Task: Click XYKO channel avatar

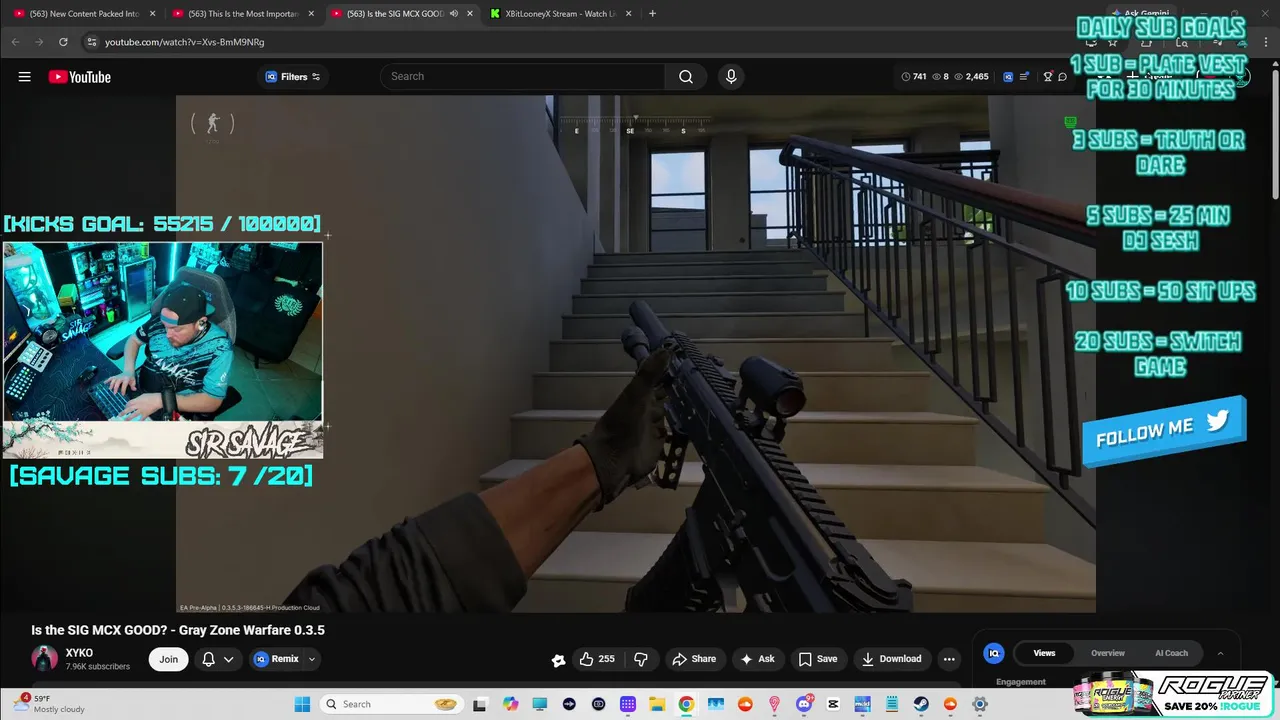Action: pos(44,658)
